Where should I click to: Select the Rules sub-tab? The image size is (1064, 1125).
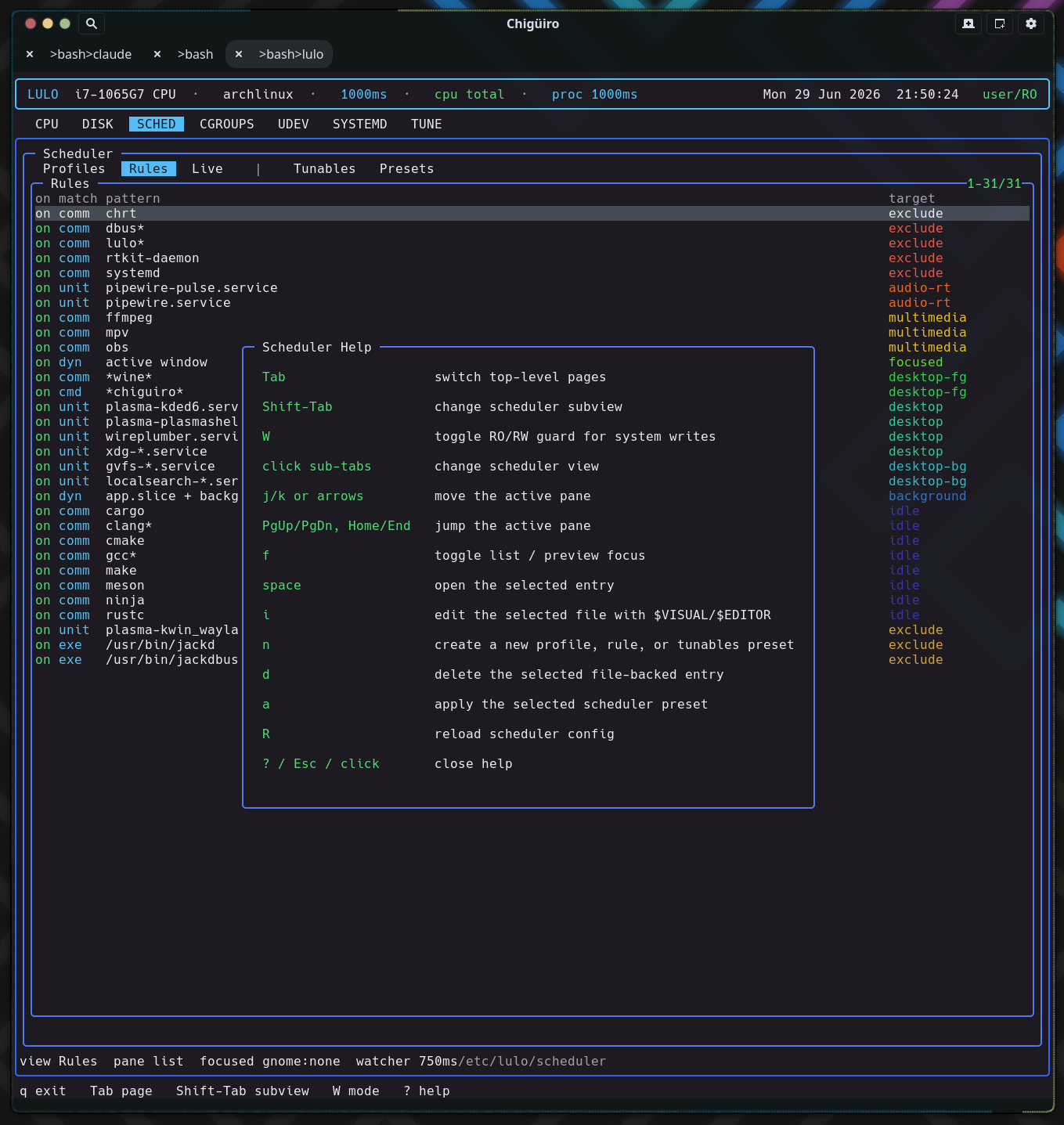coord(149,168)
